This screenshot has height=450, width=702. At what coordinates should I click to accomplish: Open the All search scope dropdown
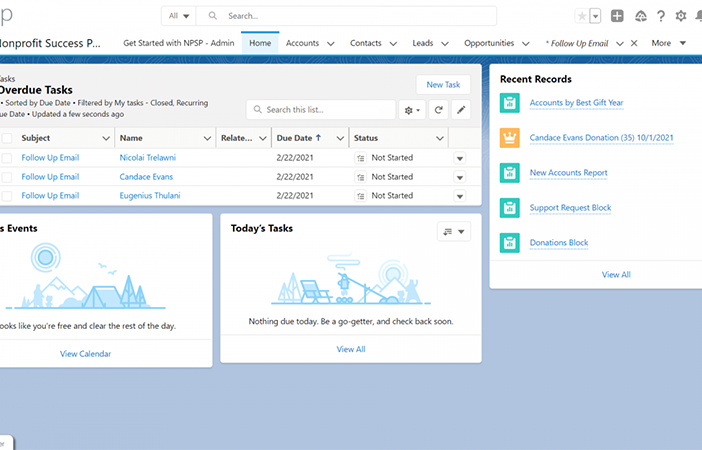(179, 16)
